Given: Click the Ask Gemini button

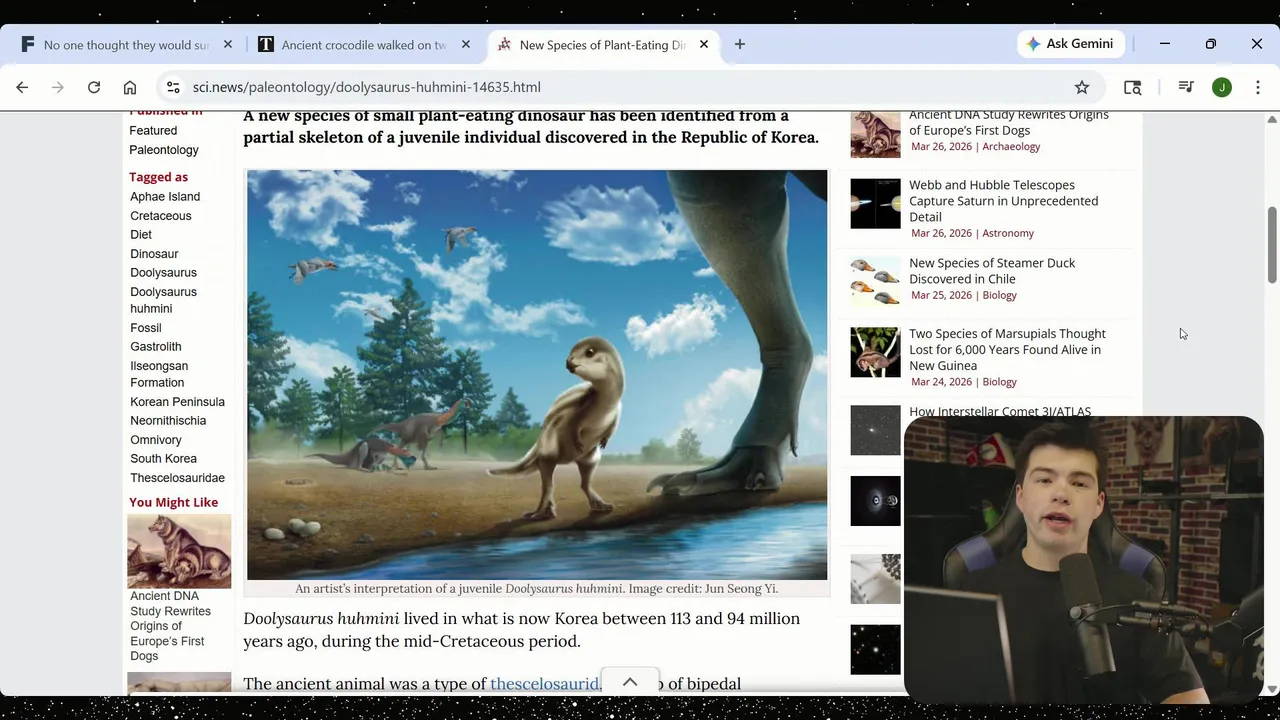Looking at the screenshot, I should pyautogui.click(x=1070, y=44).
